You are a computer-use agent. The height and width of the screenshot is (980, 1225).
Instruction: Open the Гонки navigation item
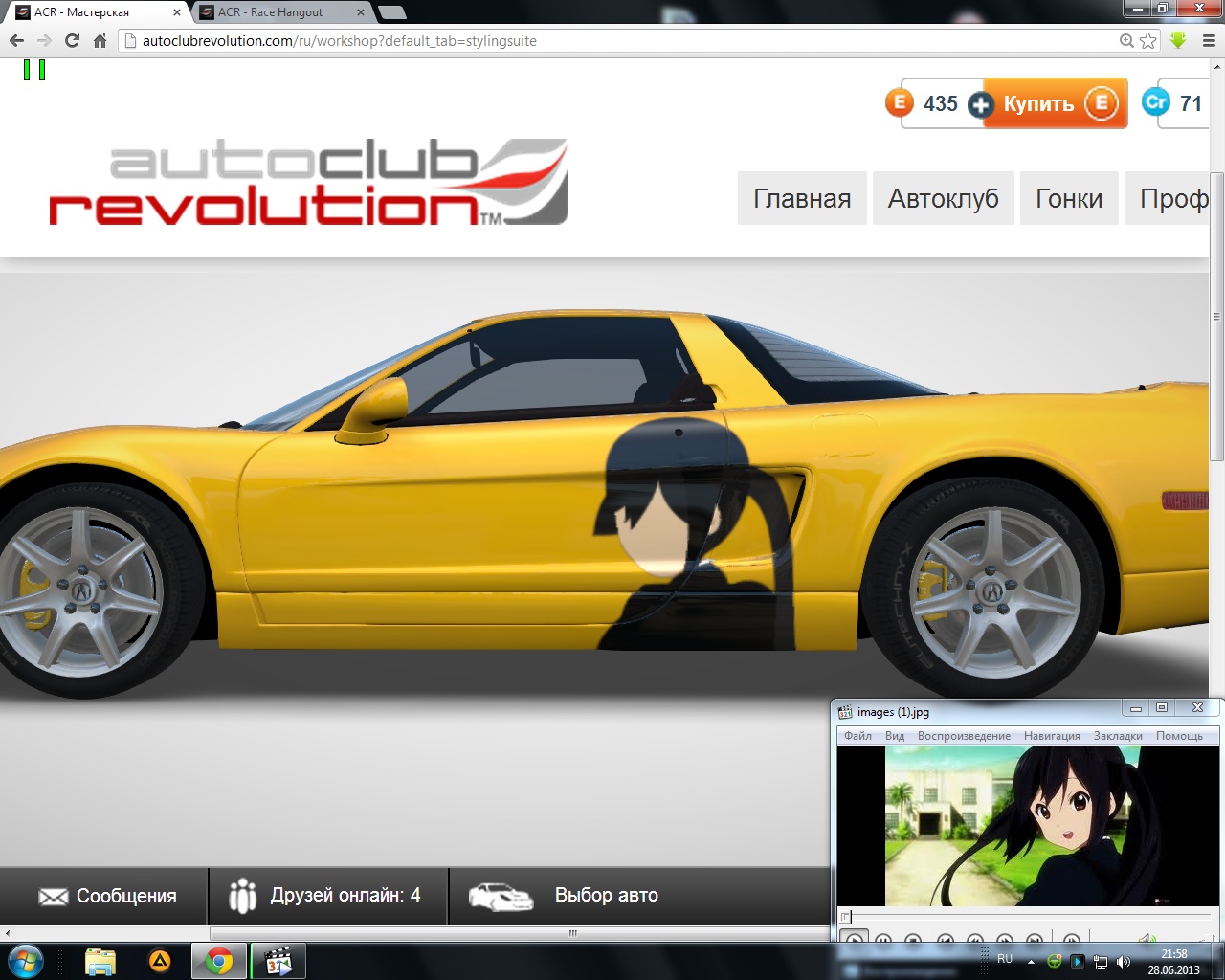[x=1069, y=198]
